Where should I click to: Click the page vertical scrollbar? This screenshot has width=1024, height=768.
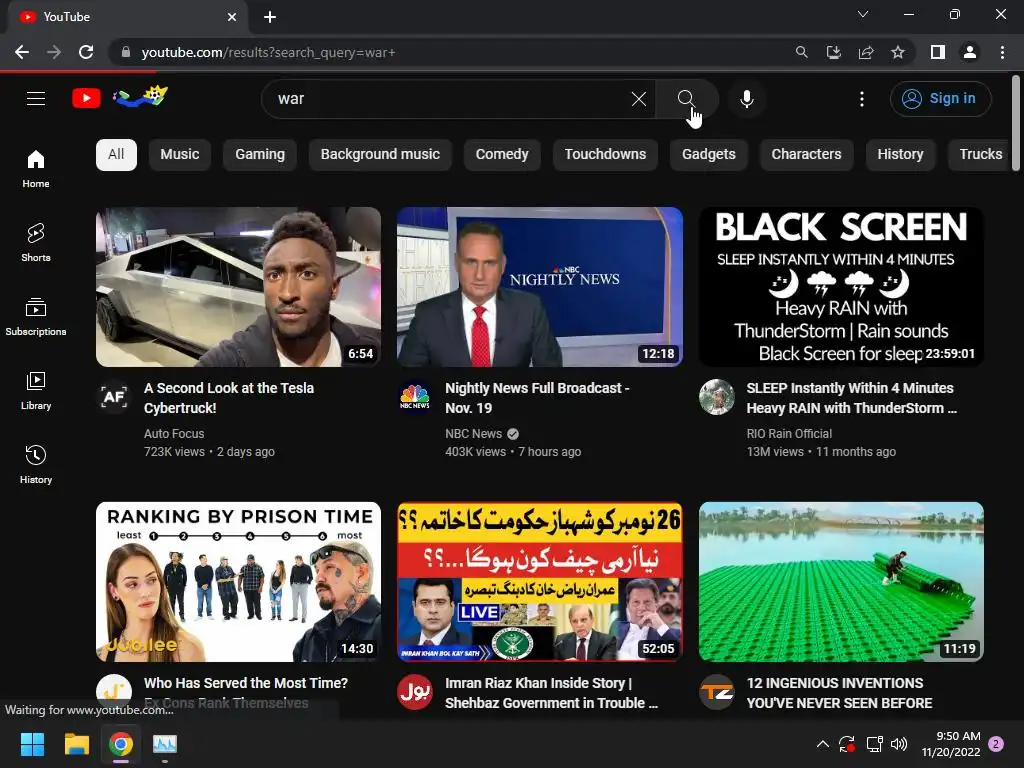point(1016,124)
